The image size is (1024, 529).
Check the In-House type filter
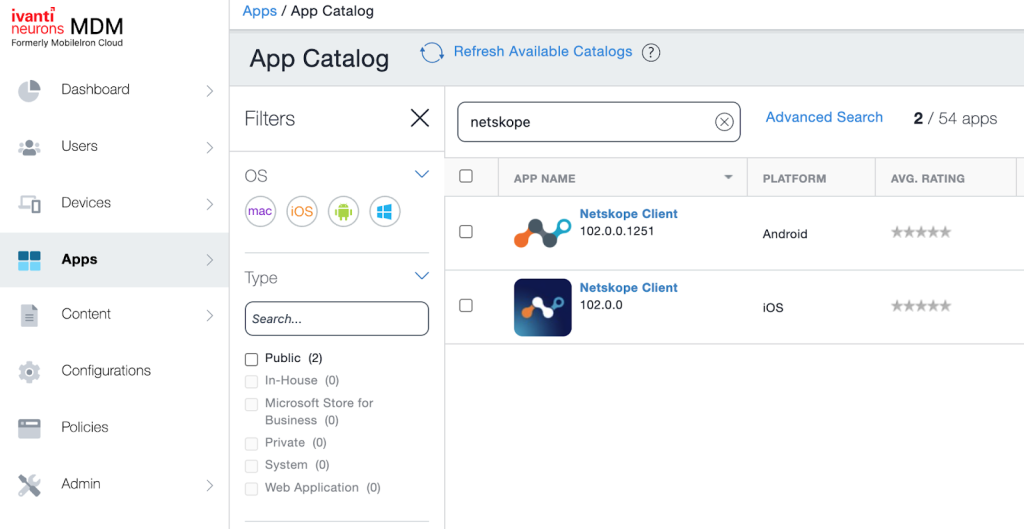click(251, 381)
